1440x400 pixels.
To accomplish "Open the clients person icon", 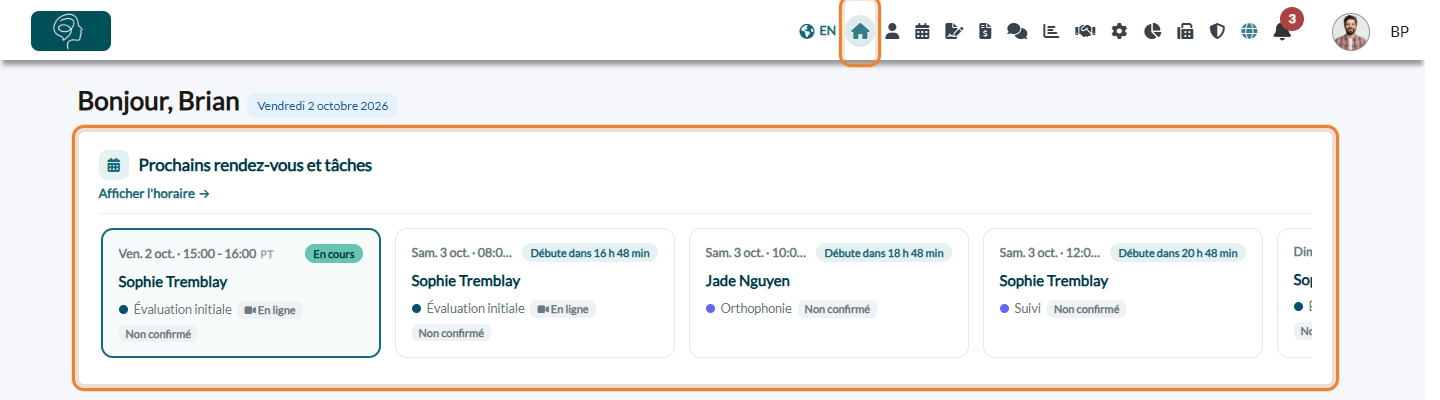I will click(x=892, y=31).
